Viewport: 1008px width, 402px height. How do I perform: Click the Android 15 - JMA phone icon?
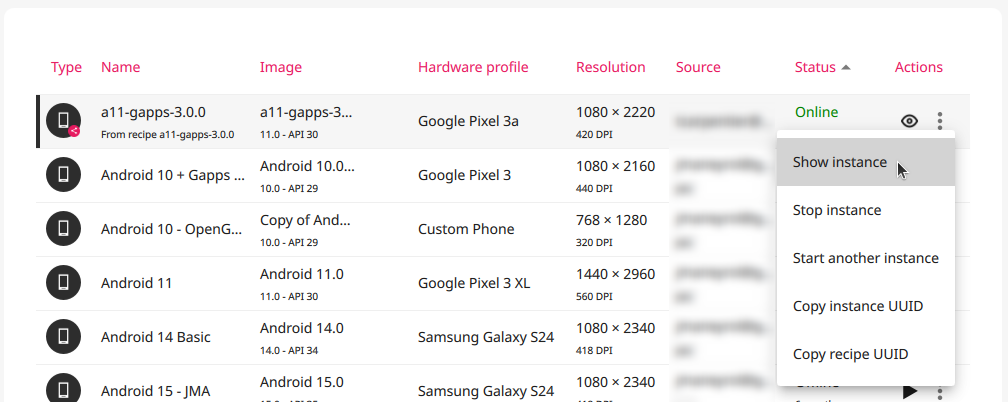(63, 388)
